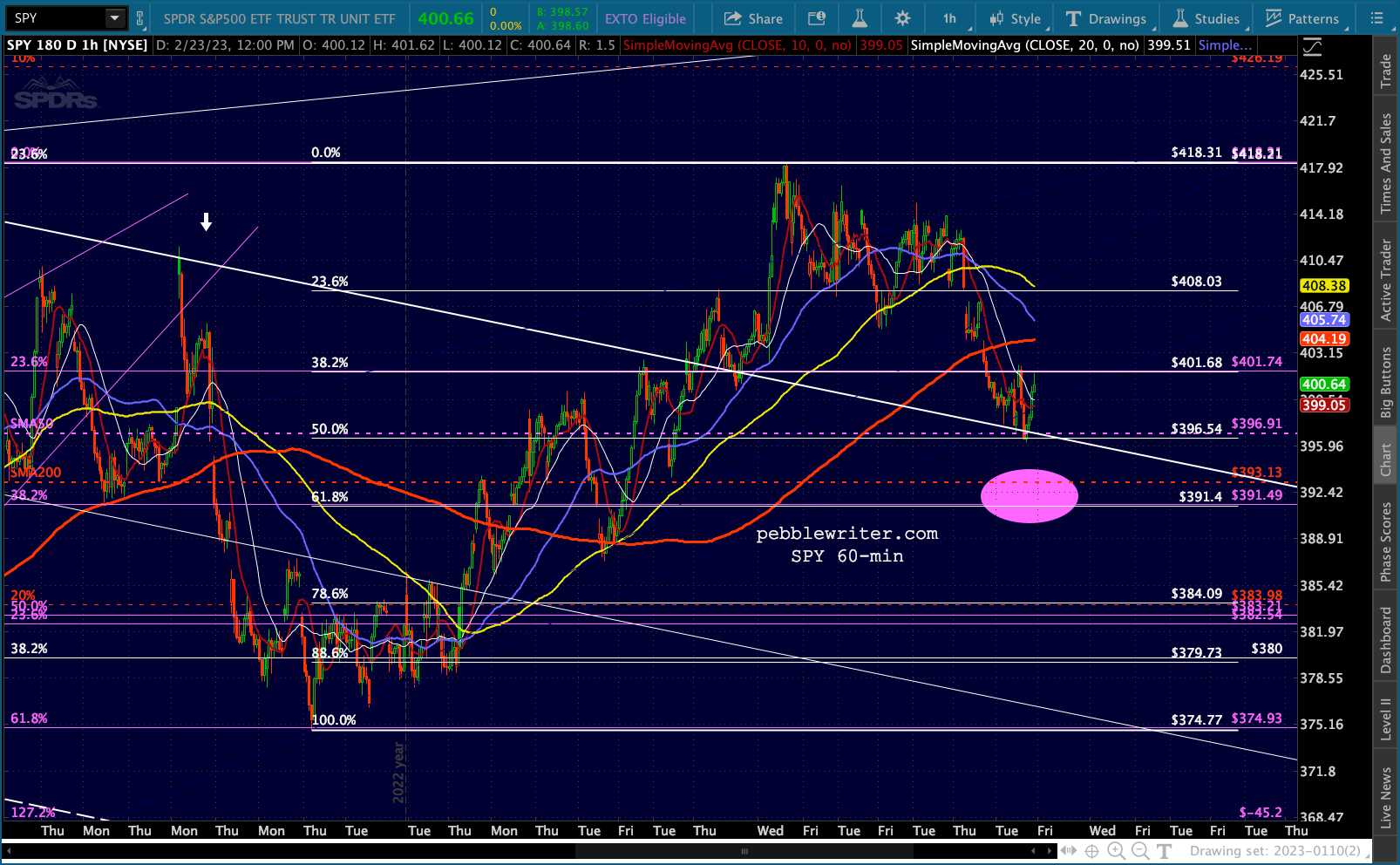The height and width of the screenshot is (865, 1400).
Task: Click the zoom out magnifier icon
Action: tap(1140, 851)
